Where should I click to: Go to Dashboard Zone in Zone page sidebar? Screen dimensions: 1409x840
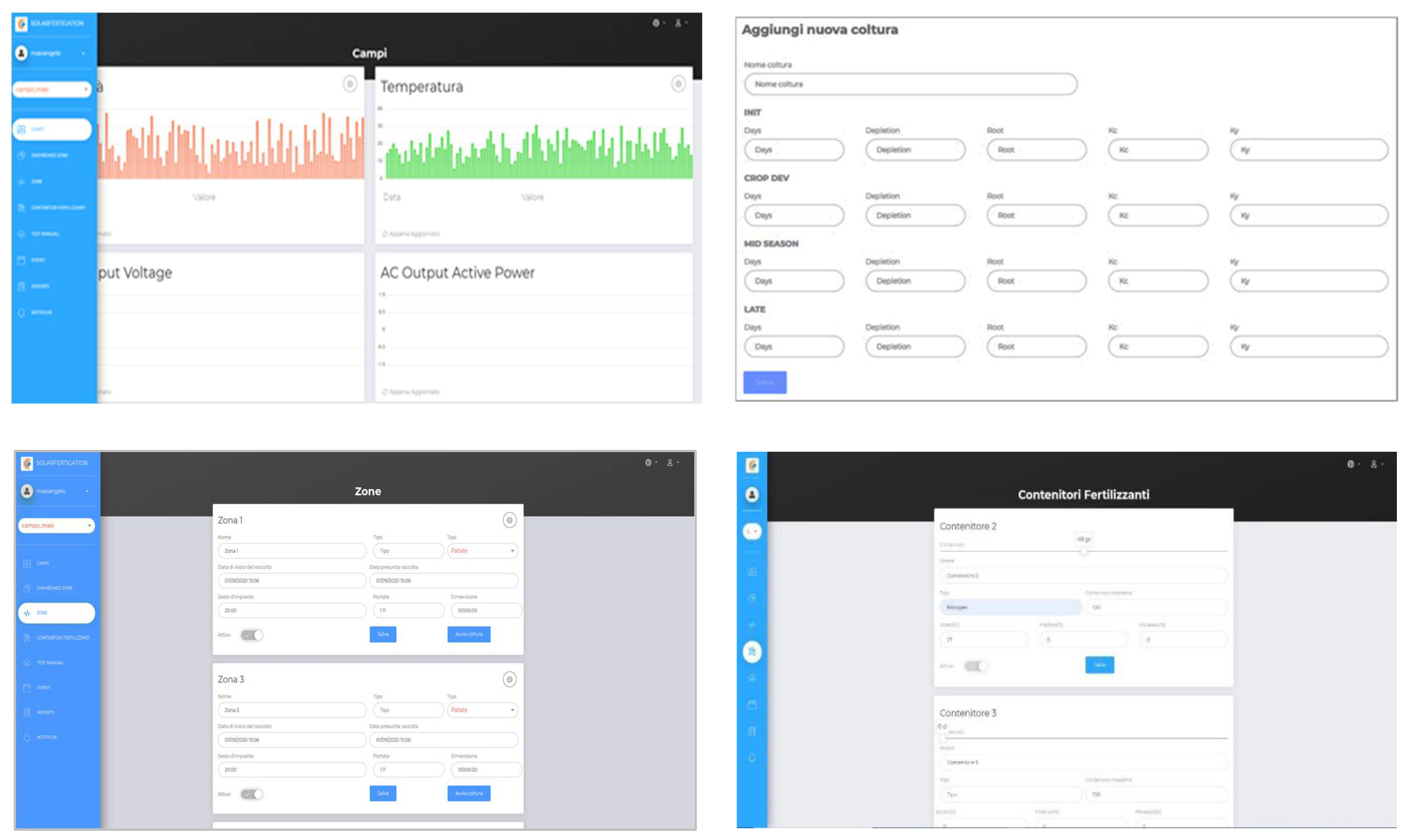pos(54,588)
